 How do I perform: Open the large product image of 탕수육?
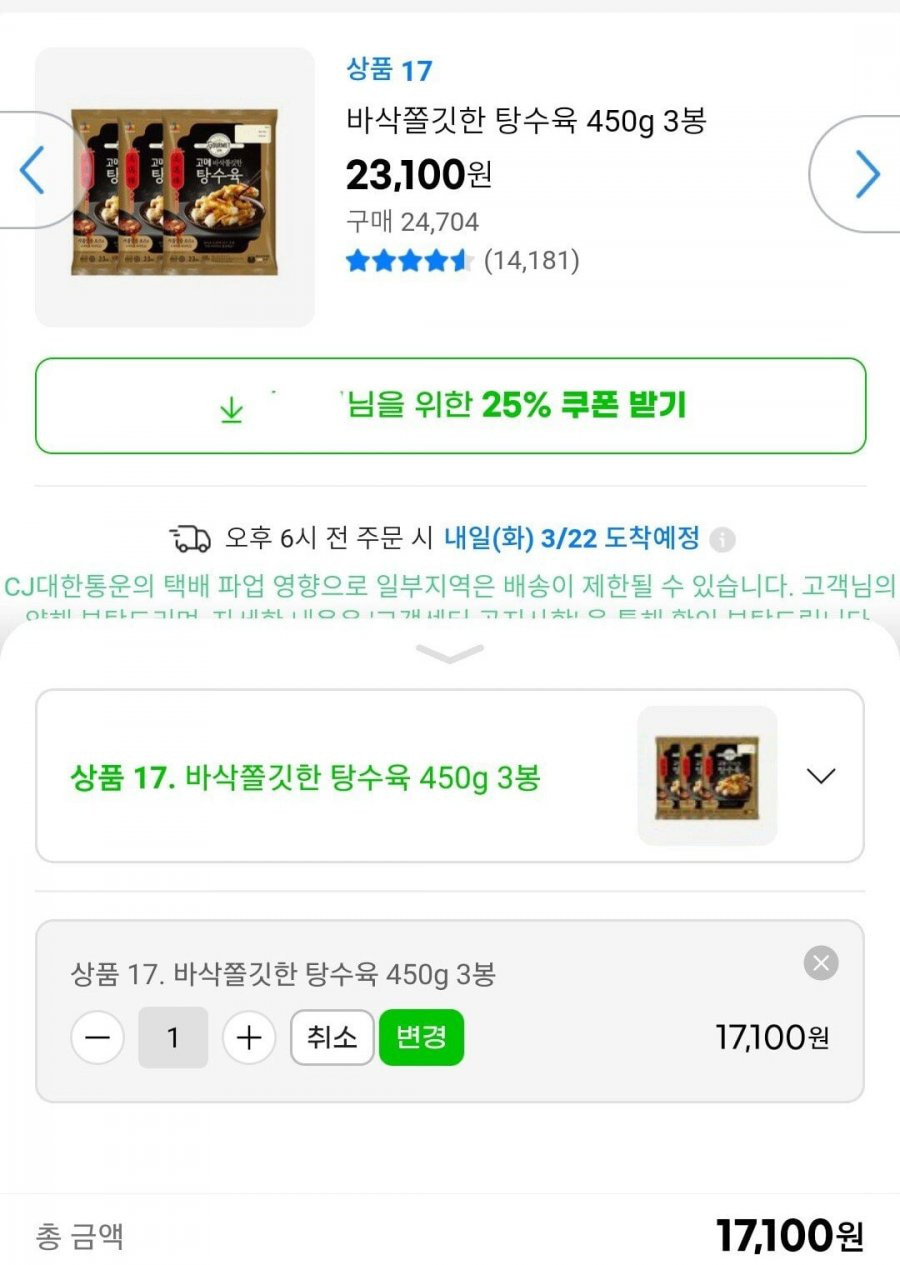point(175,187)
